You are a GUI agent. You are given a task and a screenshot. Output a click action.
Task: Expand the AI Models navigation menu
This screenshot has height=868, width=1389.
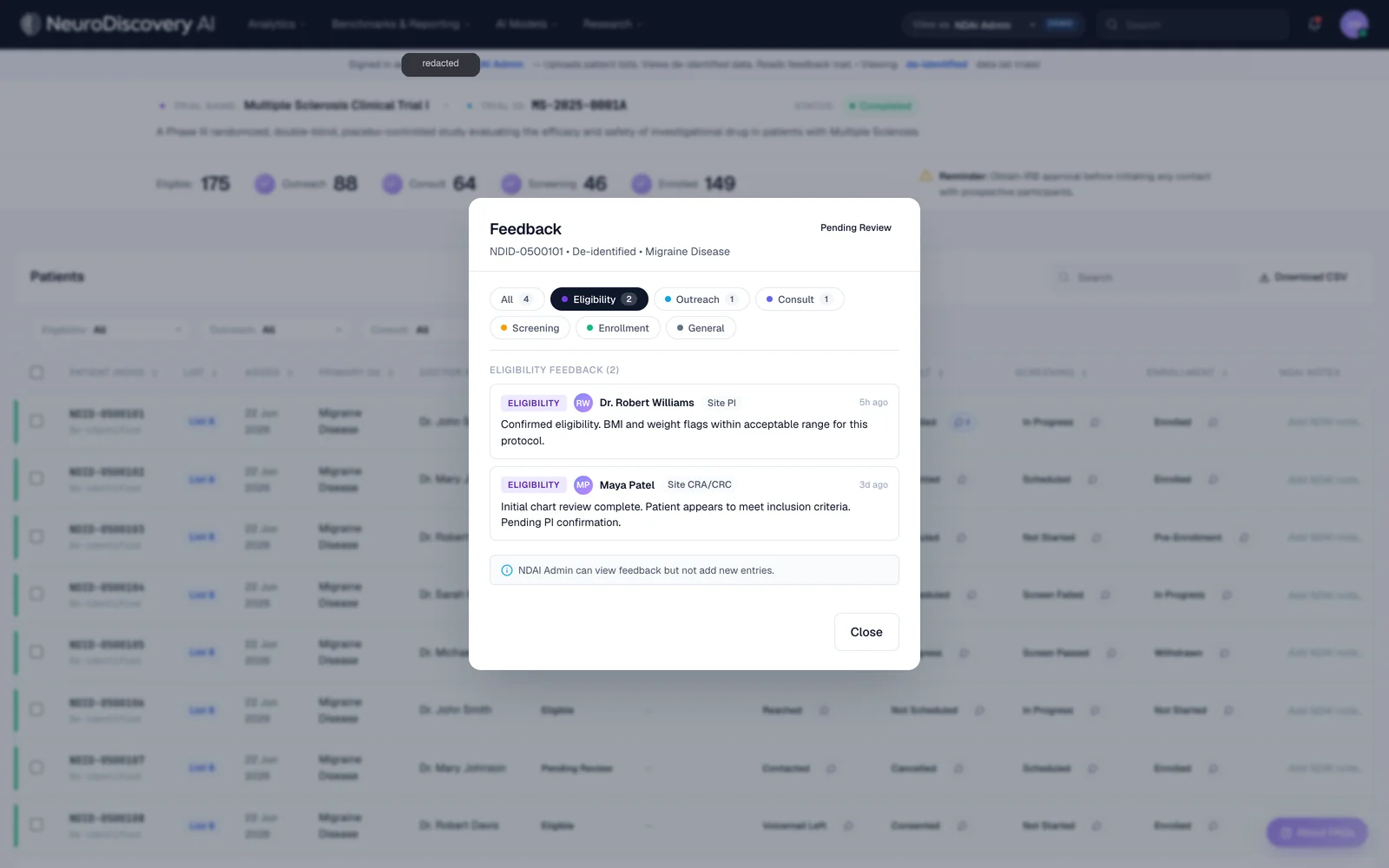pyautogui.click(x=526, y=24)
